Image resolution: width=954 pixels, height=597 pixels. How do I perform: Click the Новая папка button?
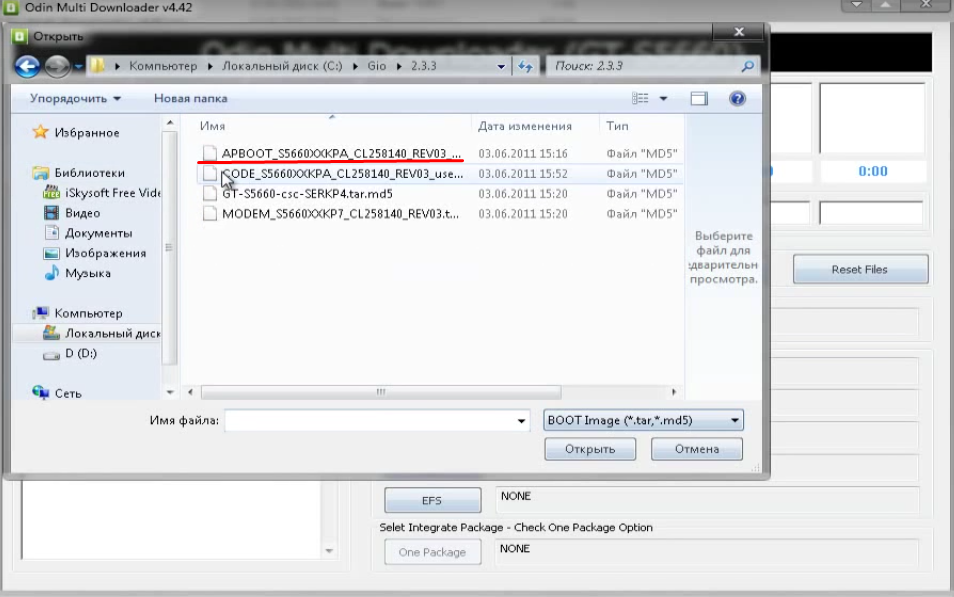click(190, 99)
